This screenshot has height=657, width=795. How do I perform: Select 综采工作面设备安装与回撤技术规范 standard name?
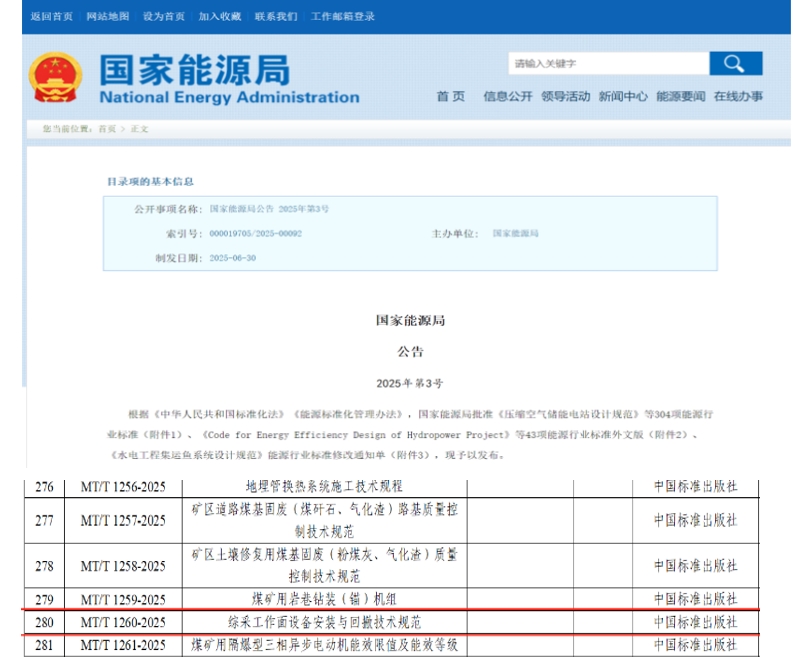point(324,622)
